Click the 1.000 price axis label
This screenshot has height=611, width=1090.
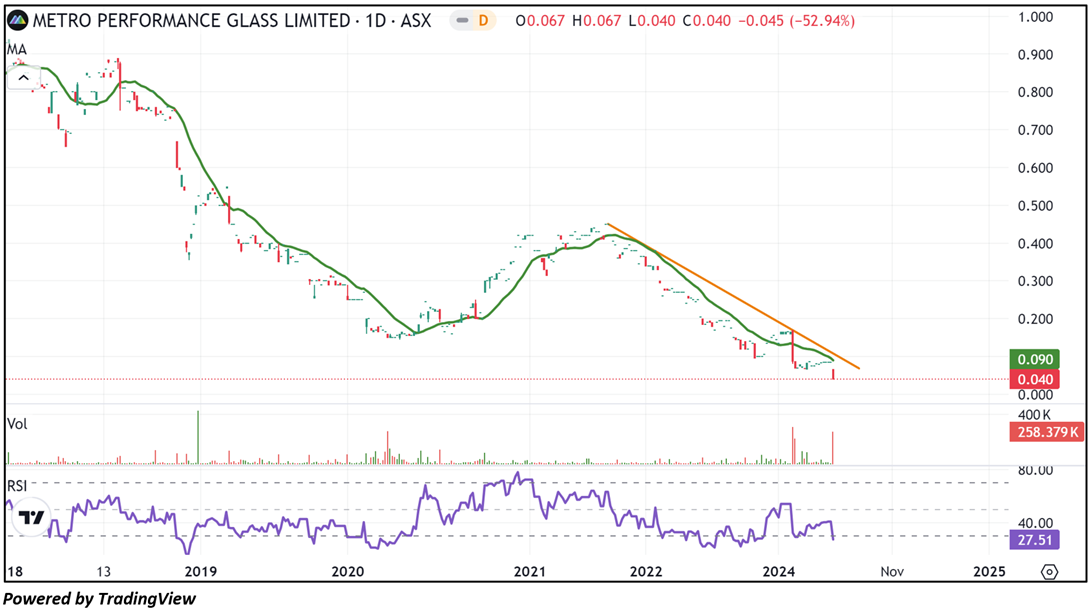click(x=1035, y=17)
